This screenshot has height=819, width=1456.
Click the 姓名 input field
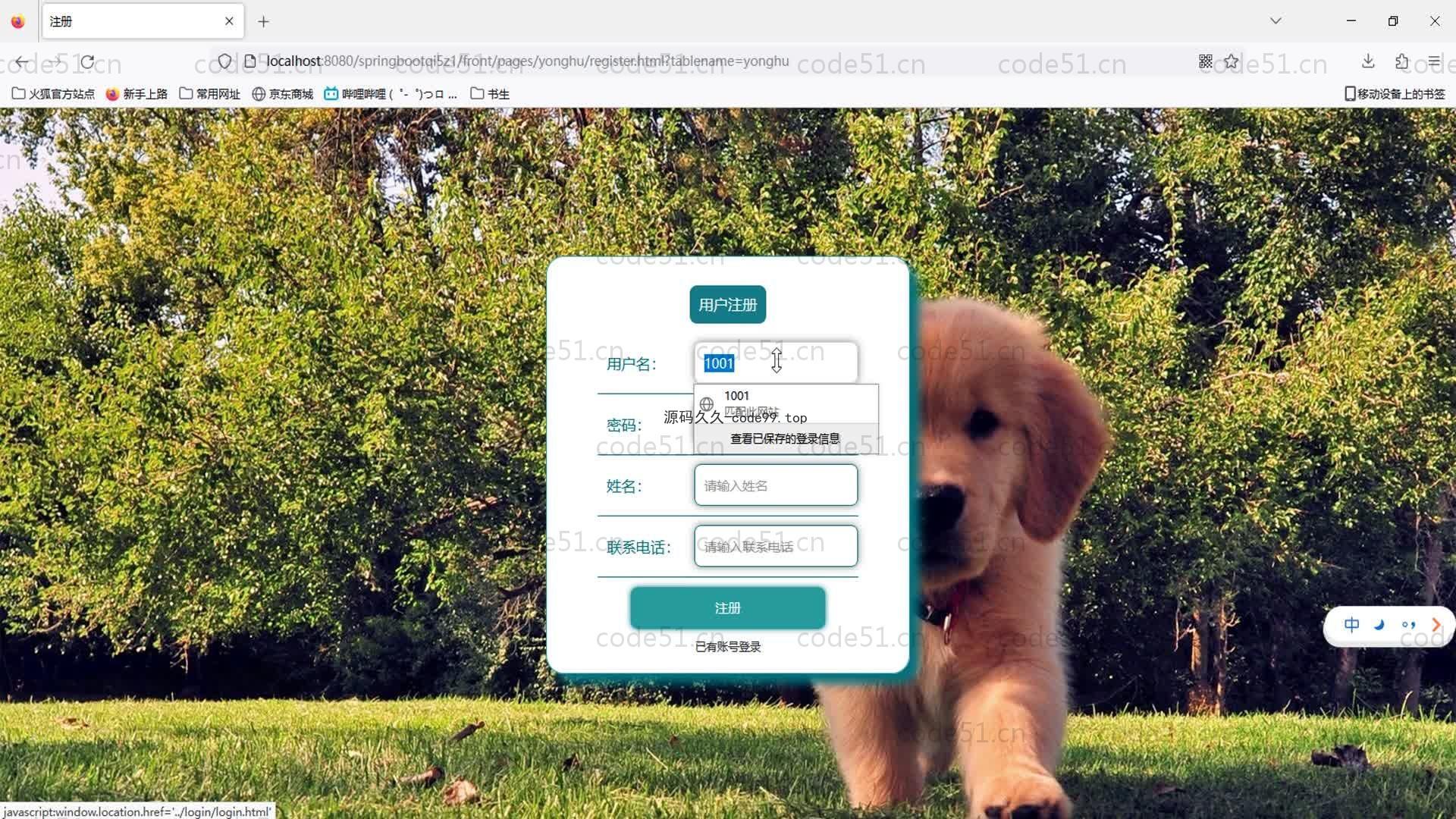pyautogui.click(x=775, y=485)
